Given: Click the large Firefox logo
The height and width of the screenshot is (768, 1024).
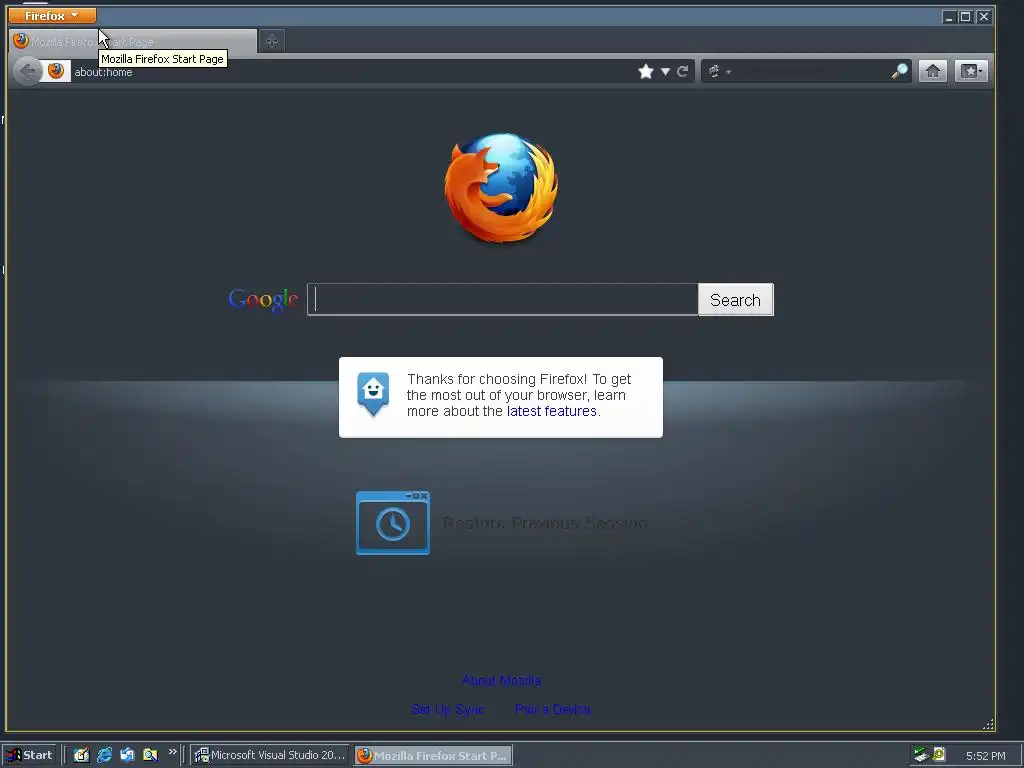Looking at the screenshot, I should point(502,188).
